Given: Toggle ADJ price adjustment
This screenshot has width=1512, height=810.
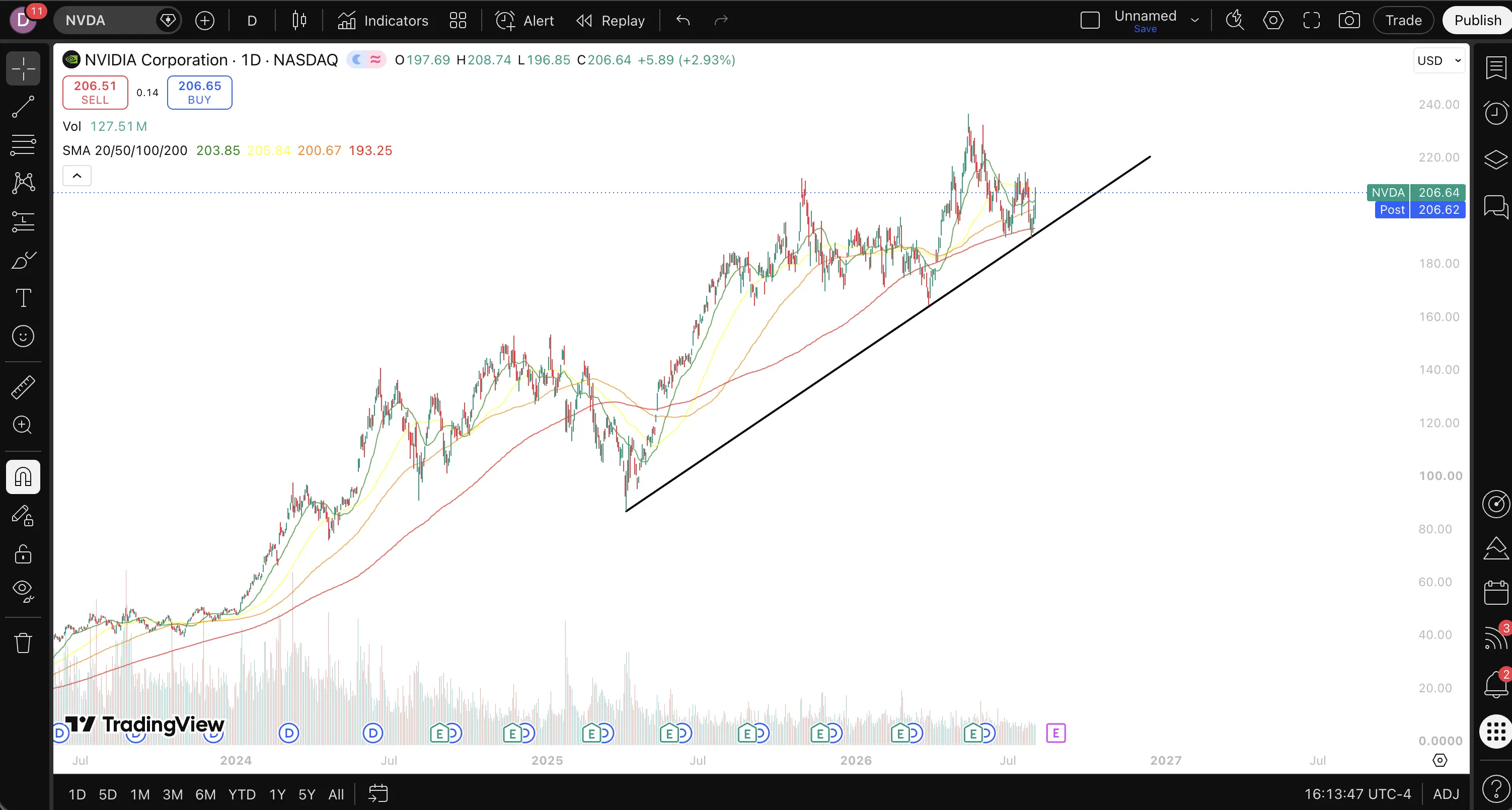Looking at the screenshot, I should point(1446,794).
